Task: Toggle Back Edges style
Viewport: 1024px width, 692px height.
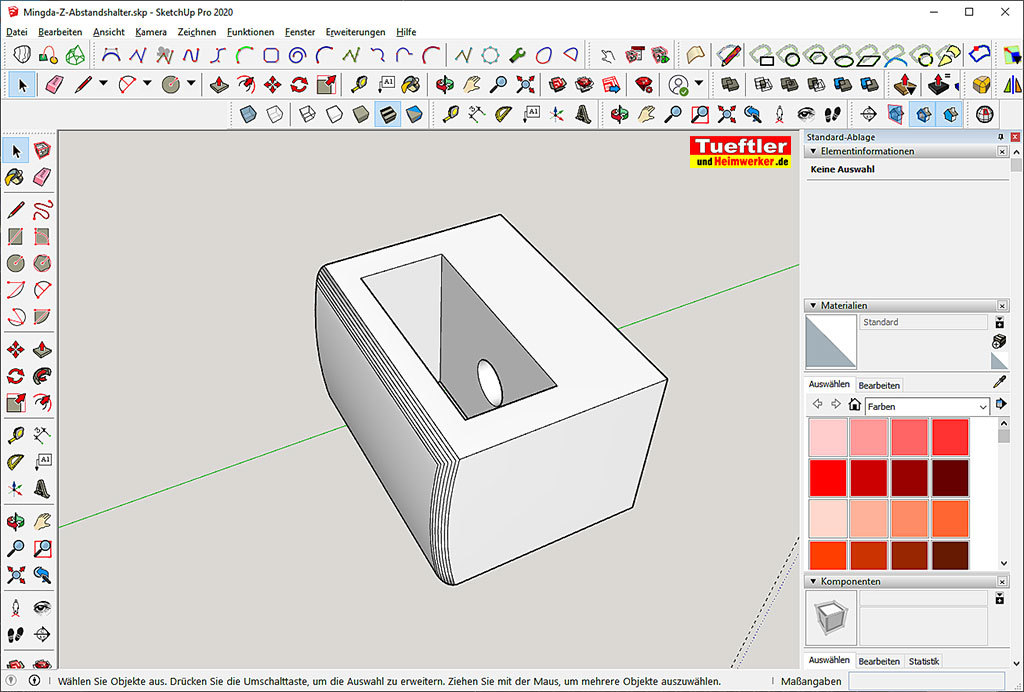Action: click(274, 114)
